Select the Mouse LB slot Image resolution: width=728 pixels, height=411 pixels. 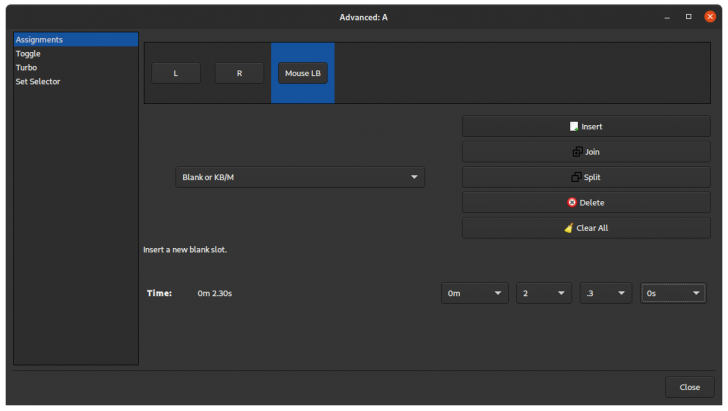click(x=302, y=73)
